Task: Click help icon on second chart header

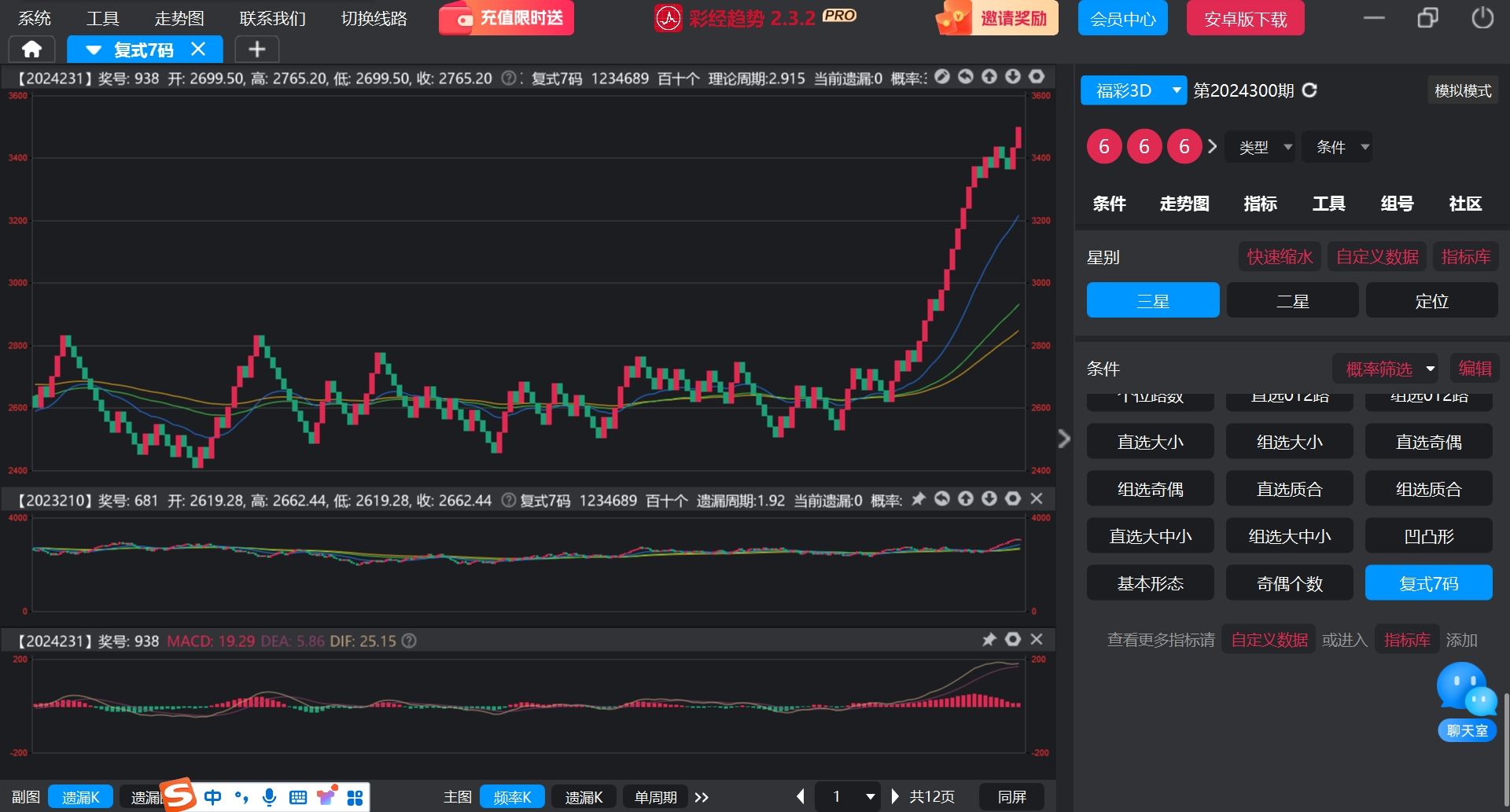Action: pyautogui.click(x=509, y=500)
